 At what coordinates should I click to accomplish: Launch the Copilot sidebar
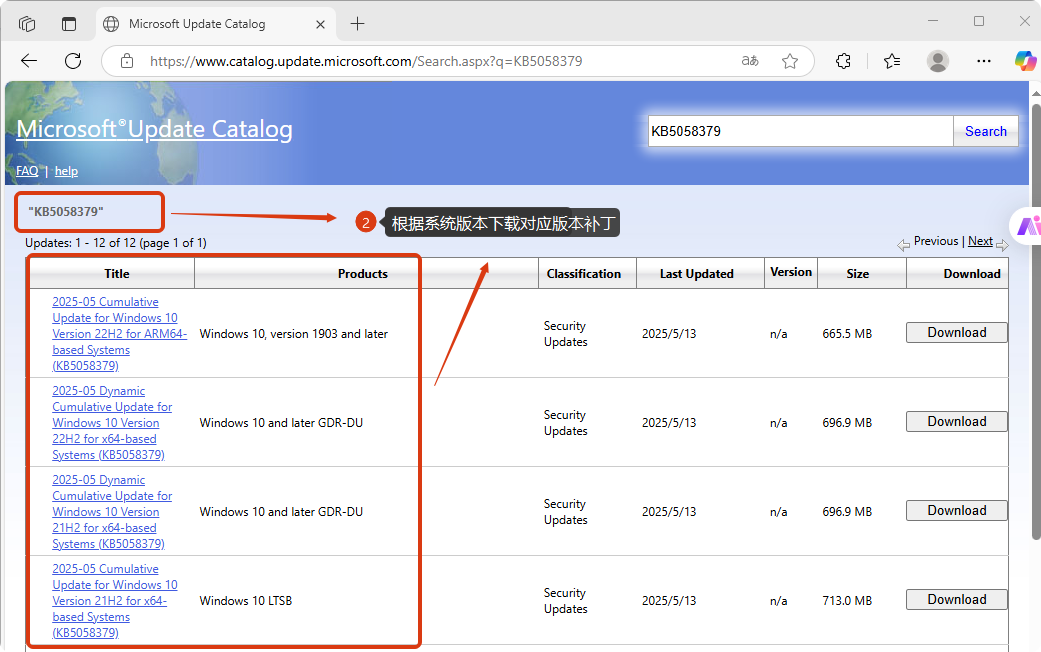pyautogui.click(x=1025, y=61)
